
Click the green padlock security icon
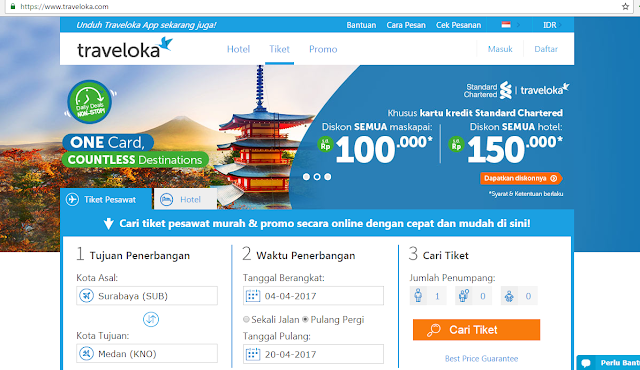pos(13,7)
